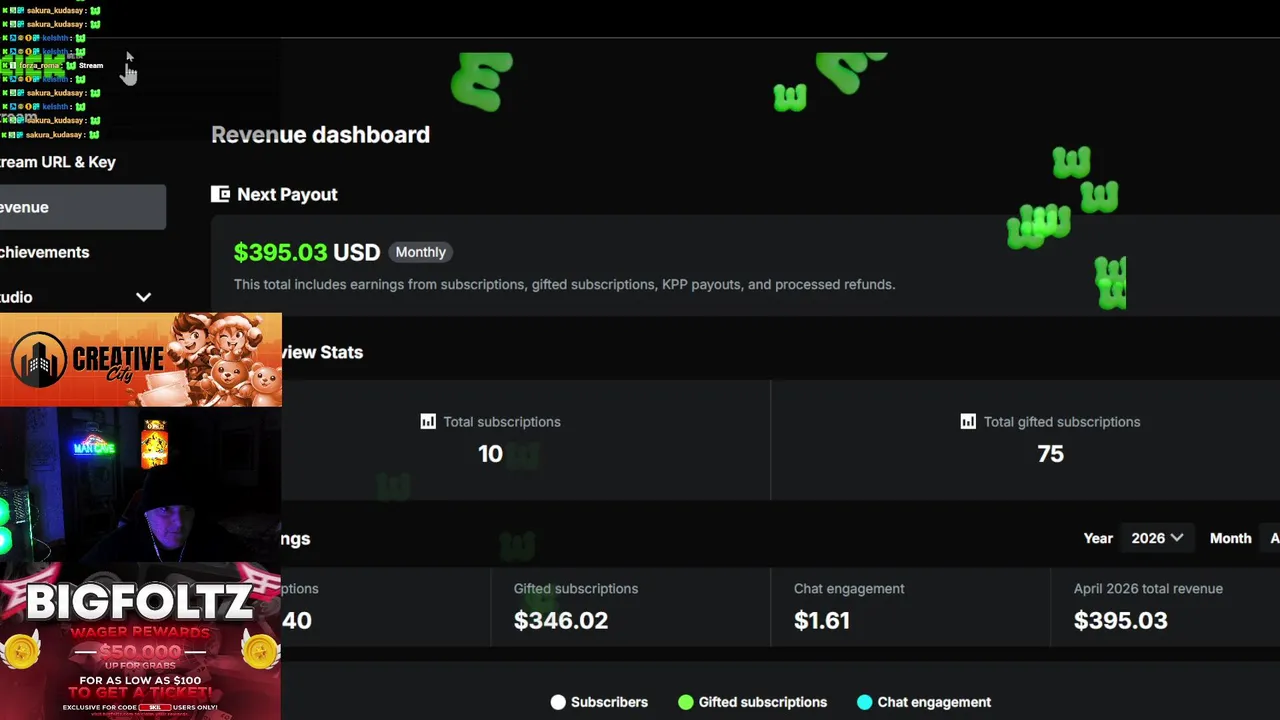Viewport: 1280px width, 720px height.
Task: Open the Stream URL & Key sidebar item
Action: [x=60, y=162]
